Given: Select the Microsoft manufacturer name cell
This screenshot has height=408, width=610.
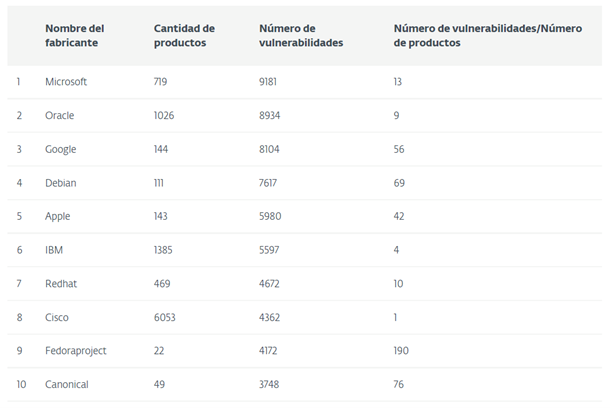Looking at the screenshot, I should point(66,82).
